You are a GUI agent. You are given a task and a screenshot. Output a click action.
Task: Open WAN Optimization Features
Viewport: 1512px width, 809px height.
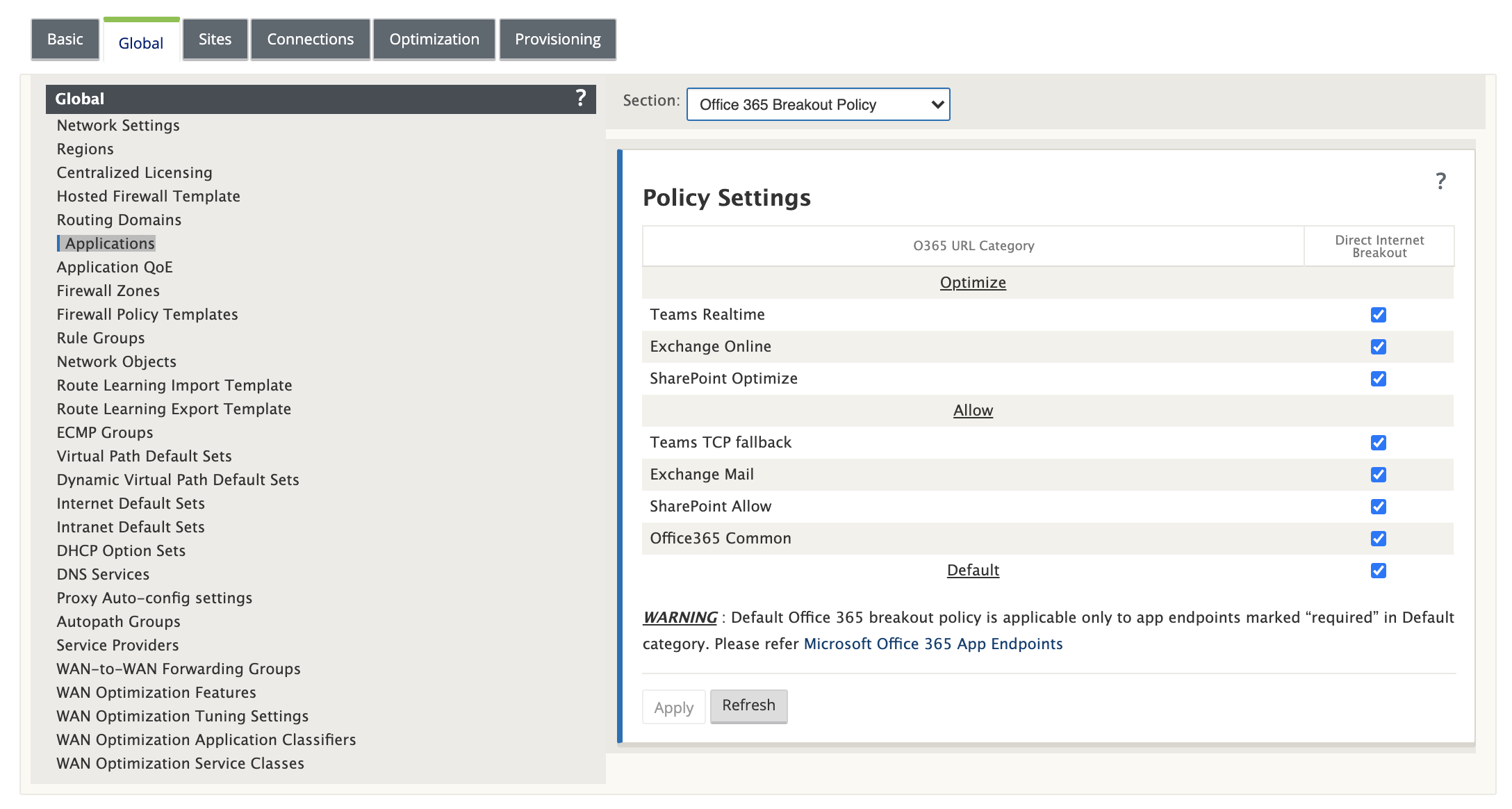(156, 692)
